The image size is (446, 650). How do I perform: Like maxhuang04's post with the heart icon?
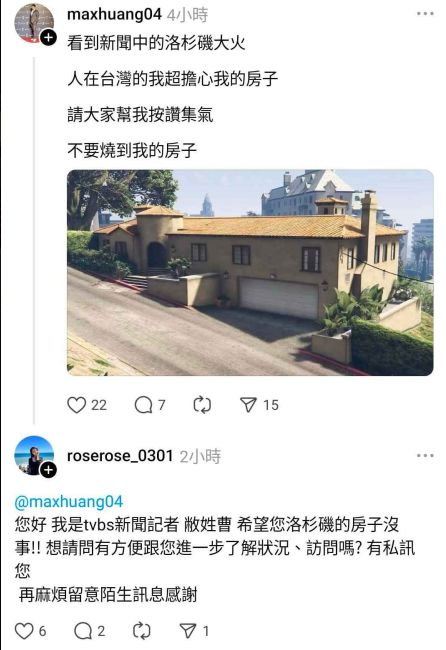click(x=77, y=405)
